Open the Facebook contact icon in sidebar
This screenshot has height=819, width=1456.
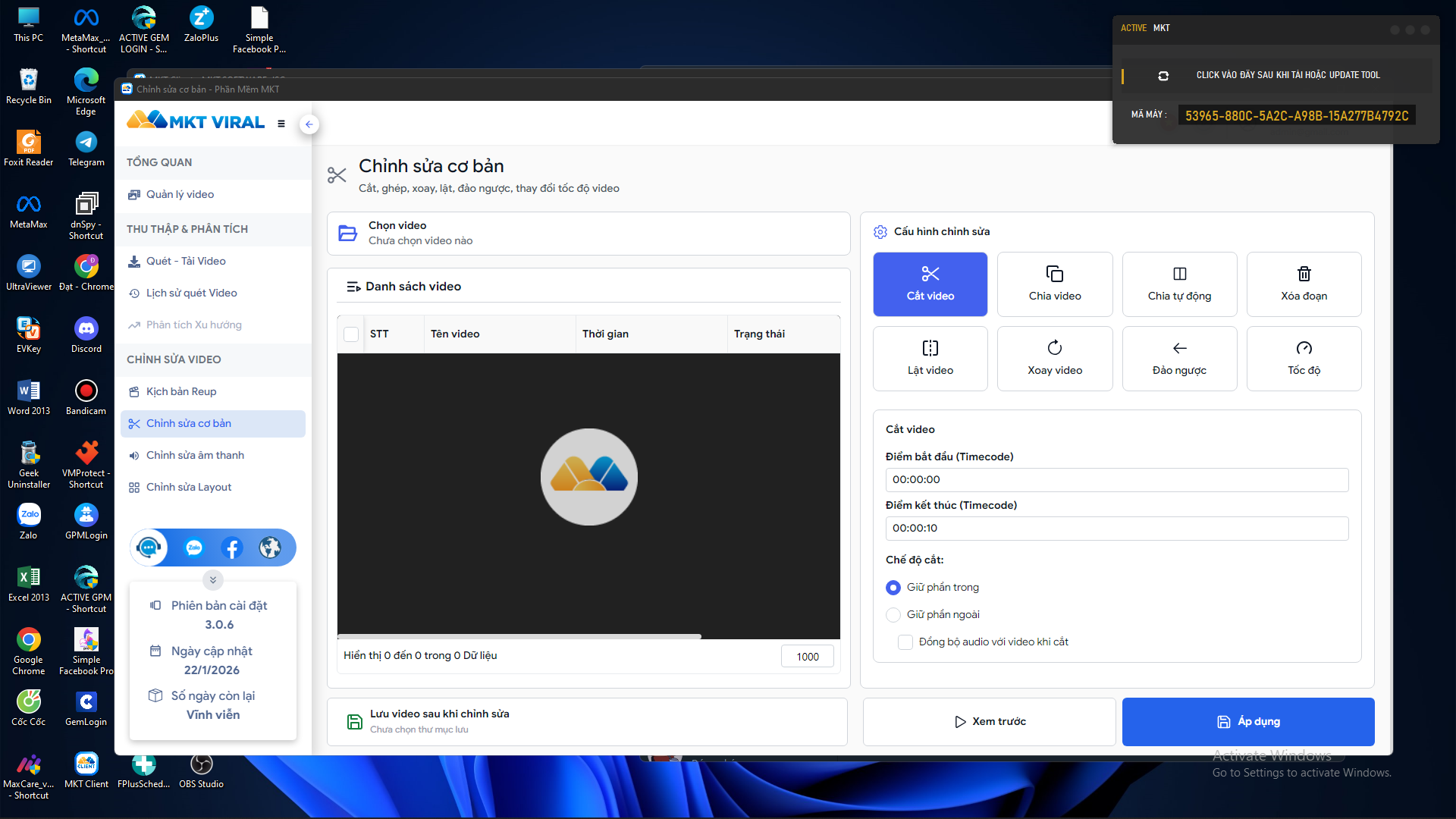click(232, 548)
